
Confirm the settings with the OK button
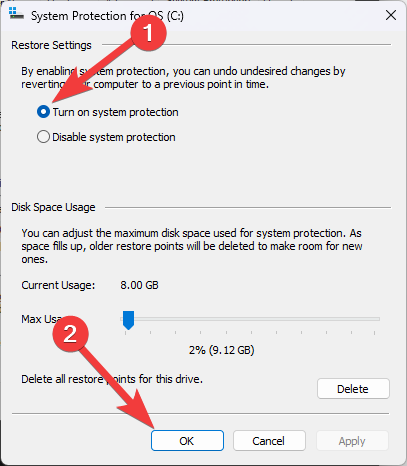(x=187, y=441)
